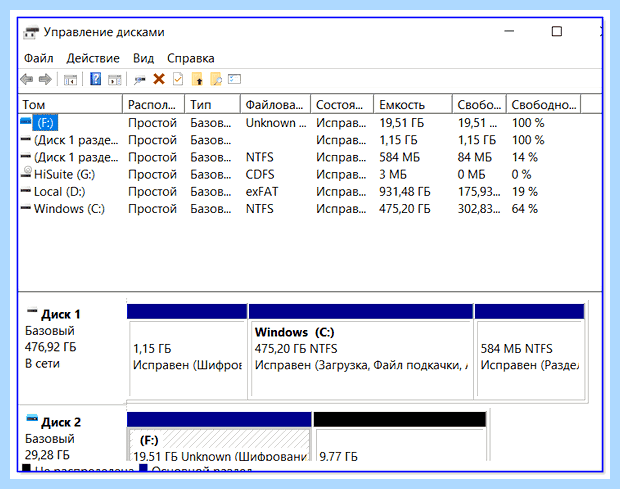Sort by the Файлова... column header
This screenshot has width=620, height=489.
[275, 104]
